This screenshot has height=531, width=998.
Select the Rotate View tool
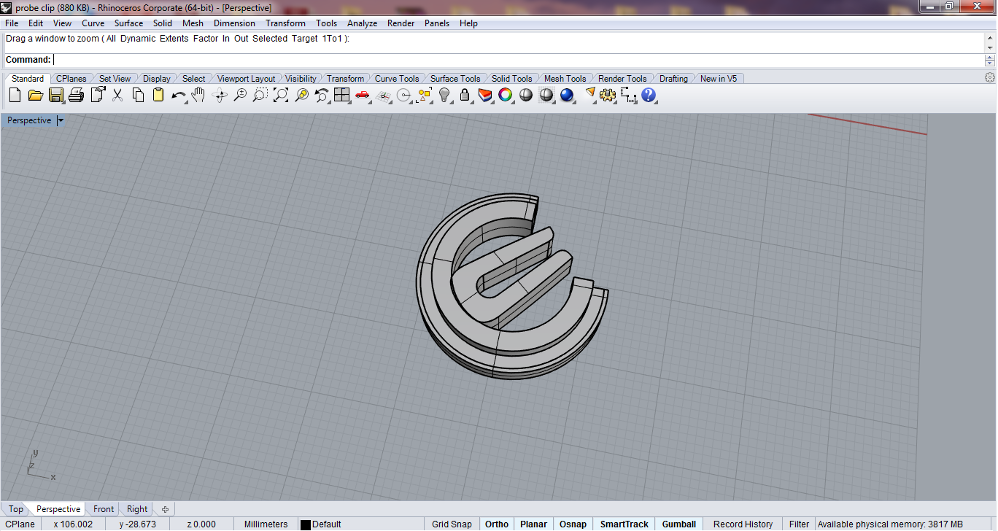point(220,96)
